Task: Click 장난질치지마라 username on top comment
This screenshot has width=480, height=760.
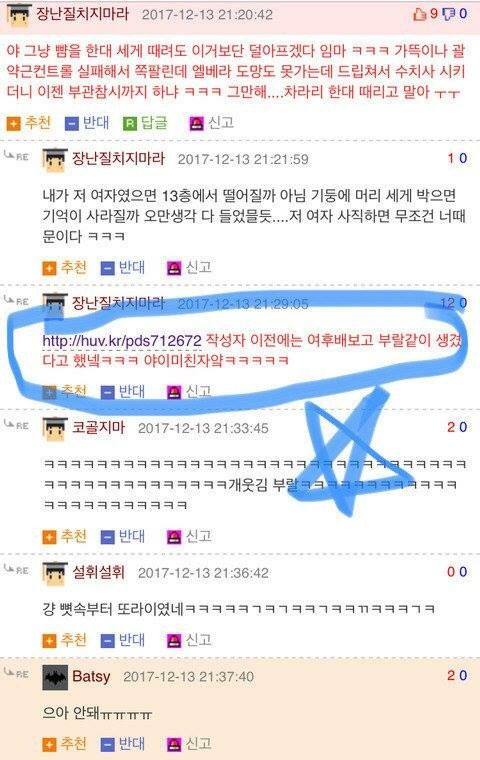Action: tap(82, 14)
